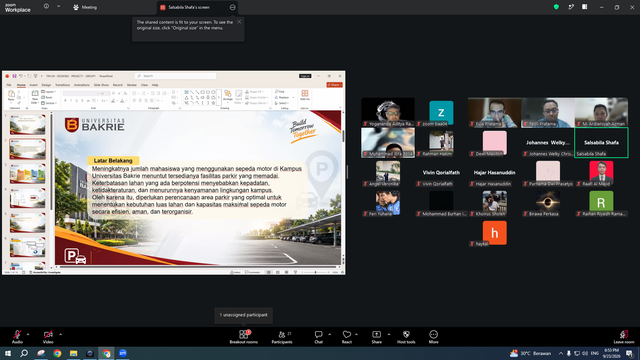Click Raihan Riyadh's green R avatar
The height and width of the screenshot is (360, 640).
coord(601,201)
